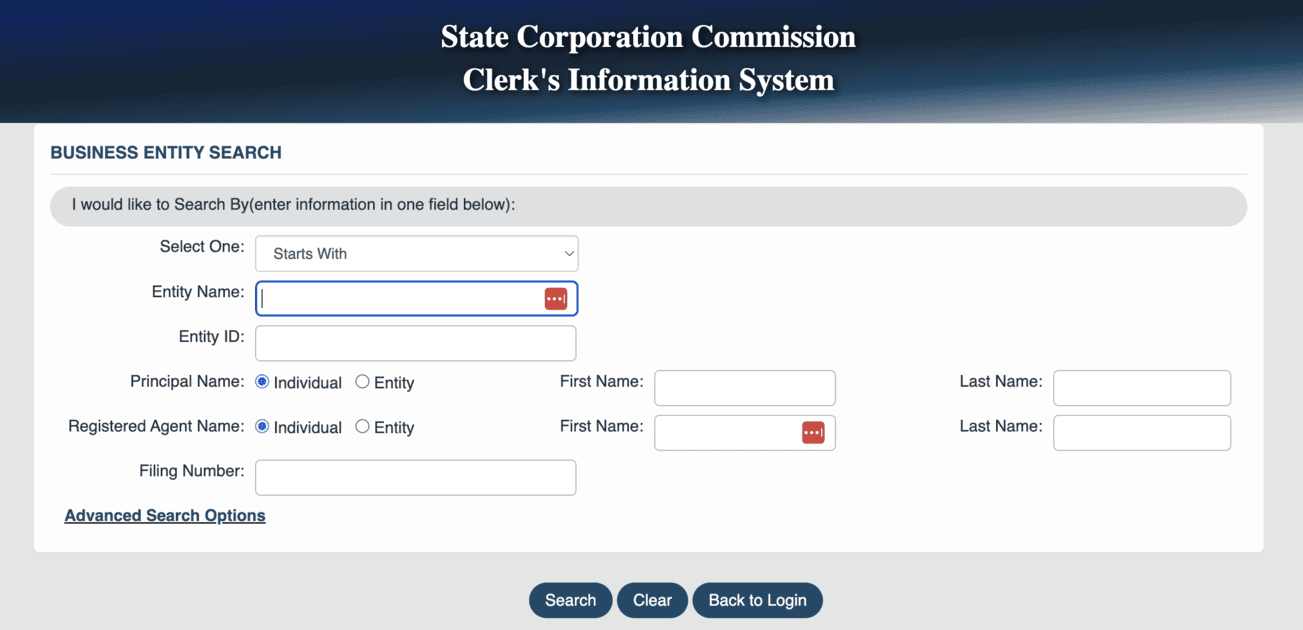Click the Business Entity Search heading
Viewport: 1303px width, 630px height.
pyautogui.click(x=166, y=152)
